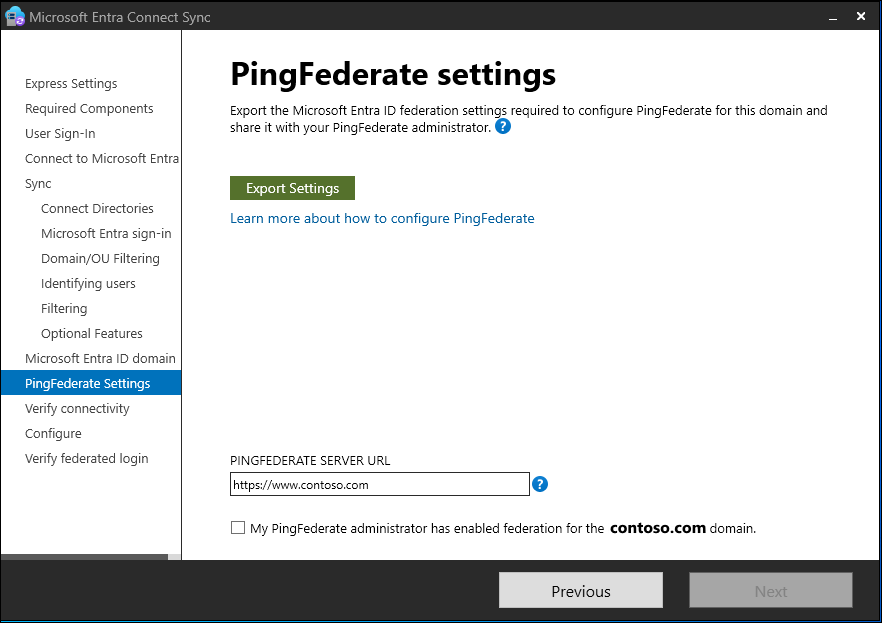Open the Required Components step
Image resolution: width=882 pixels, height=623 pixels.
point(89,109)
